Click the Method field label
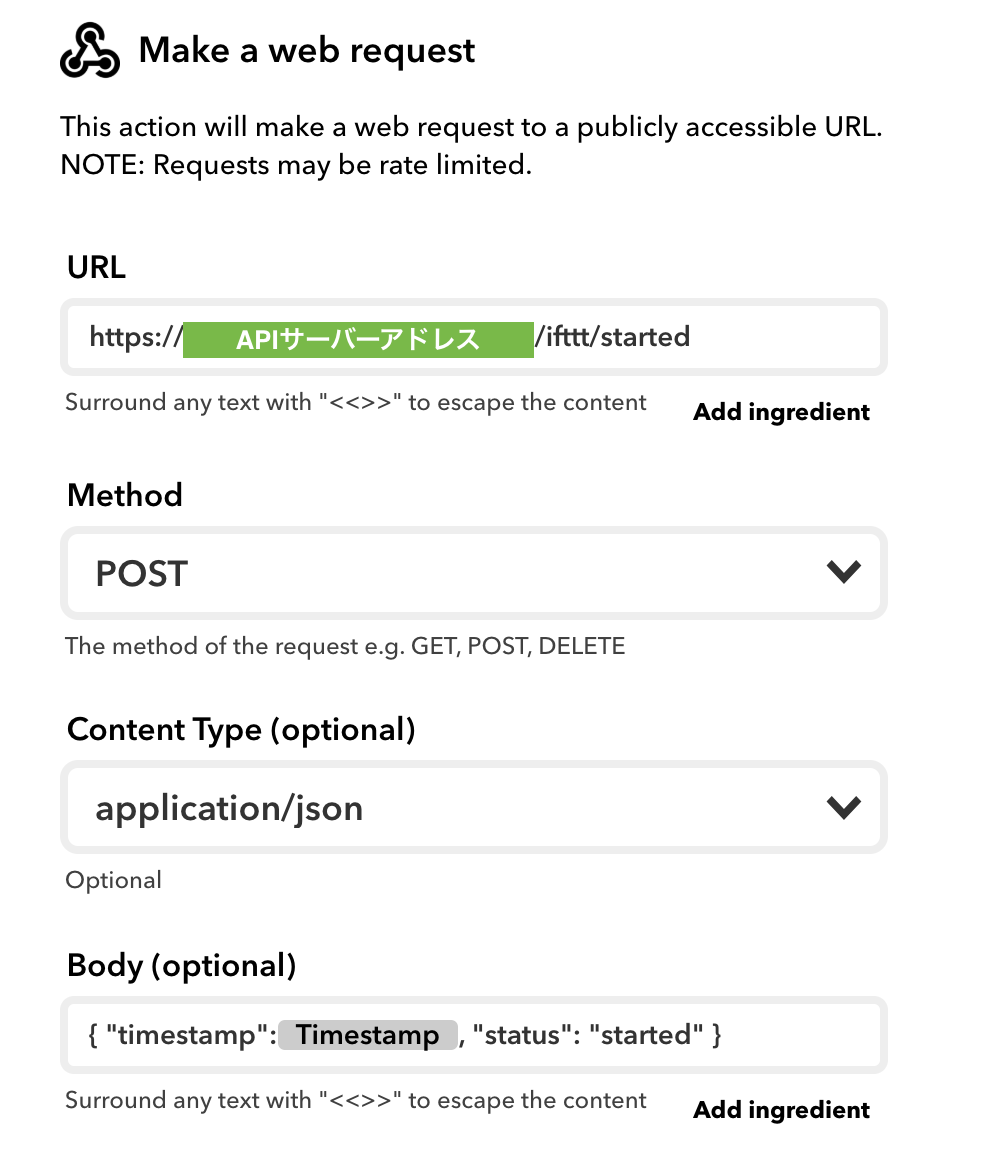Image resolution: width=982 pixels, height=1150 pixels. click(125, 495)
